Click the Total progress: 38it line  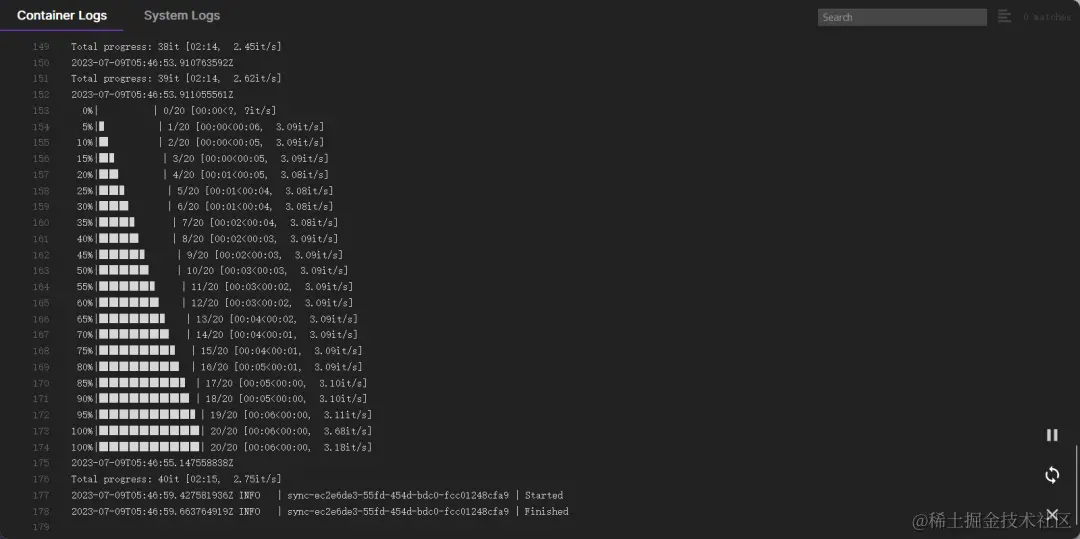click(x=176, y=46)
